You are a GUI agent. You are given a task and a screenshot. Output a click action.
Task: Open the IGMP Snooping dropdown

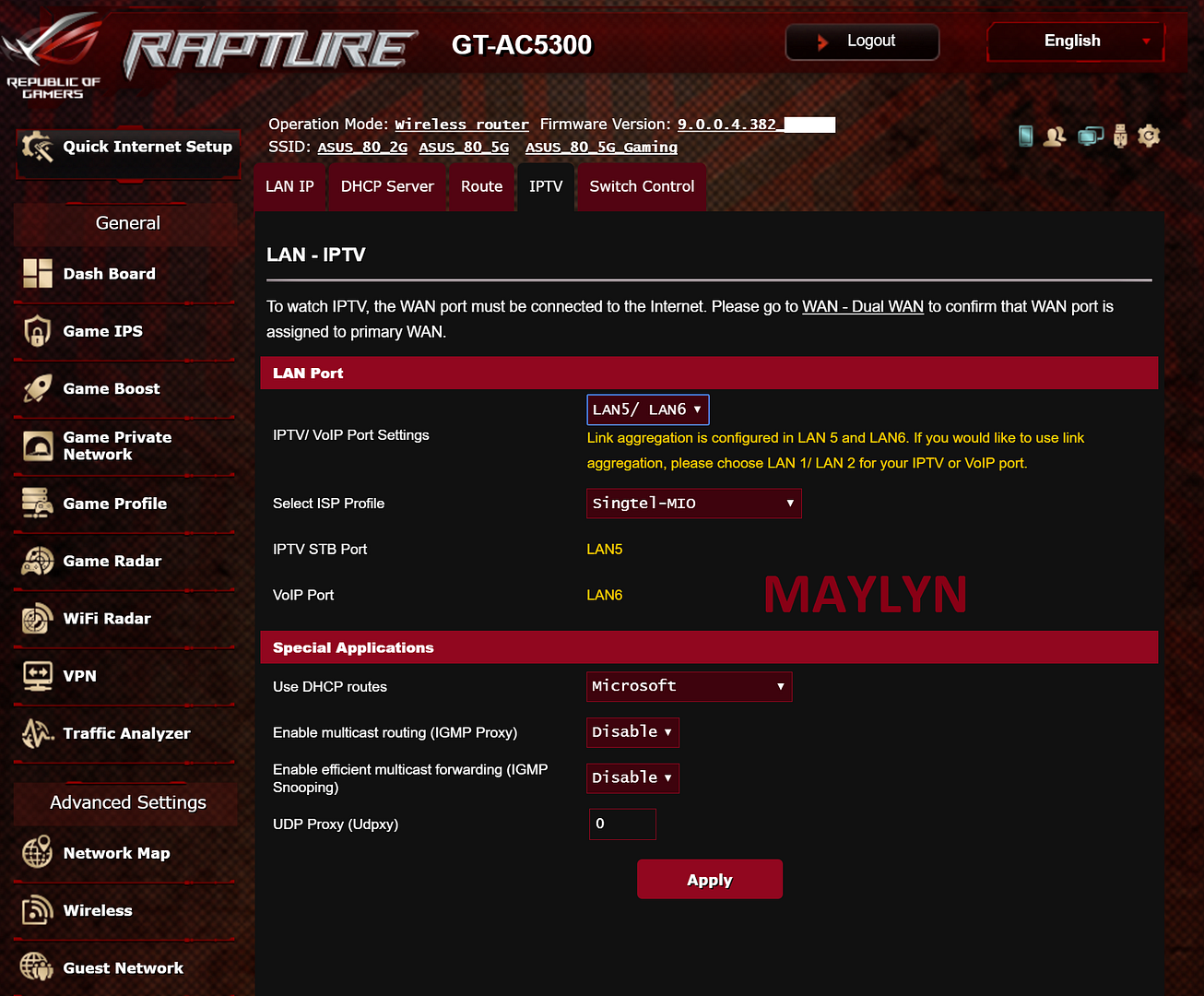[632, 778]
